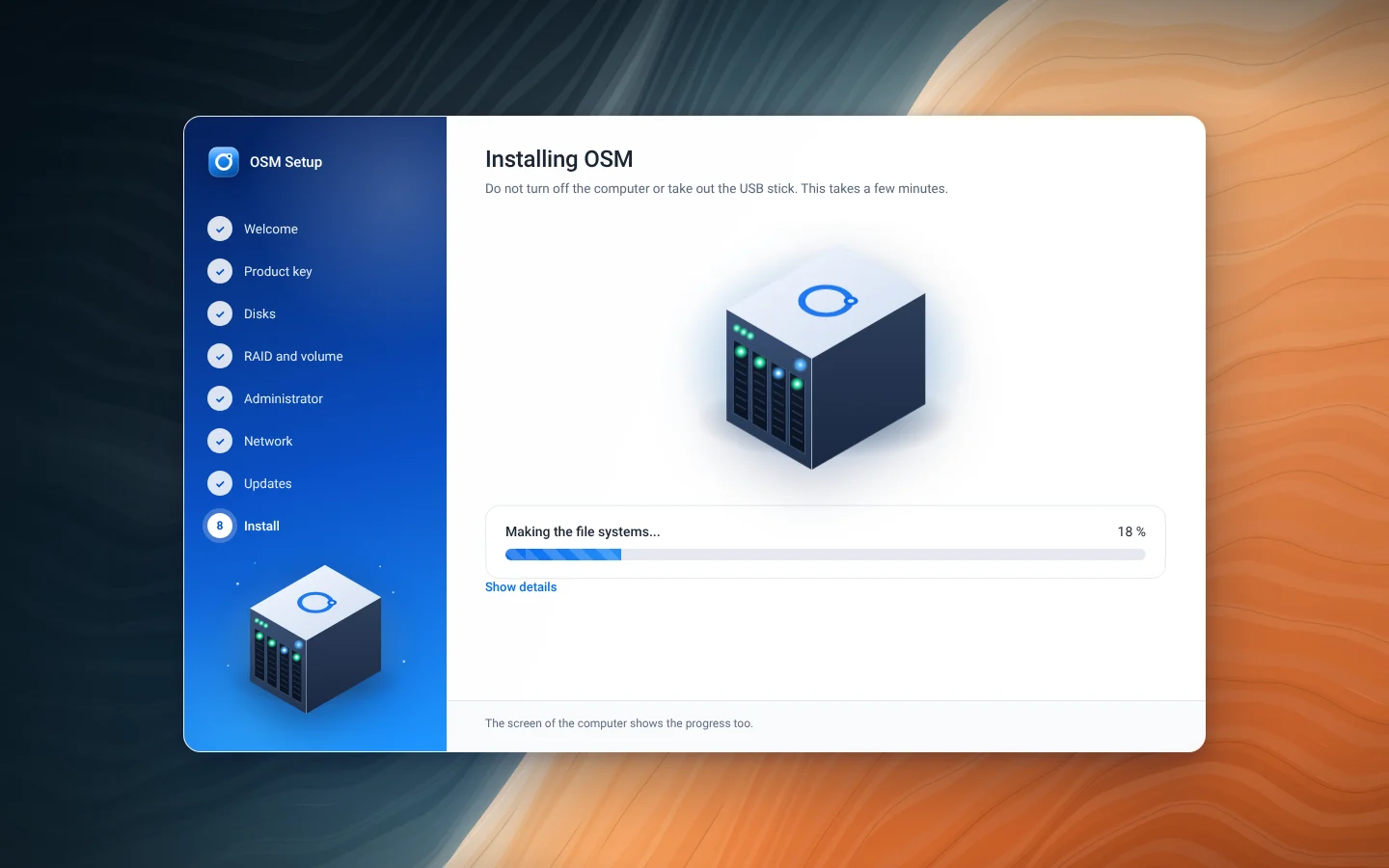Click the Making the file systems status text
Viewport: 1389px width, 868px height.
point(583,531)
